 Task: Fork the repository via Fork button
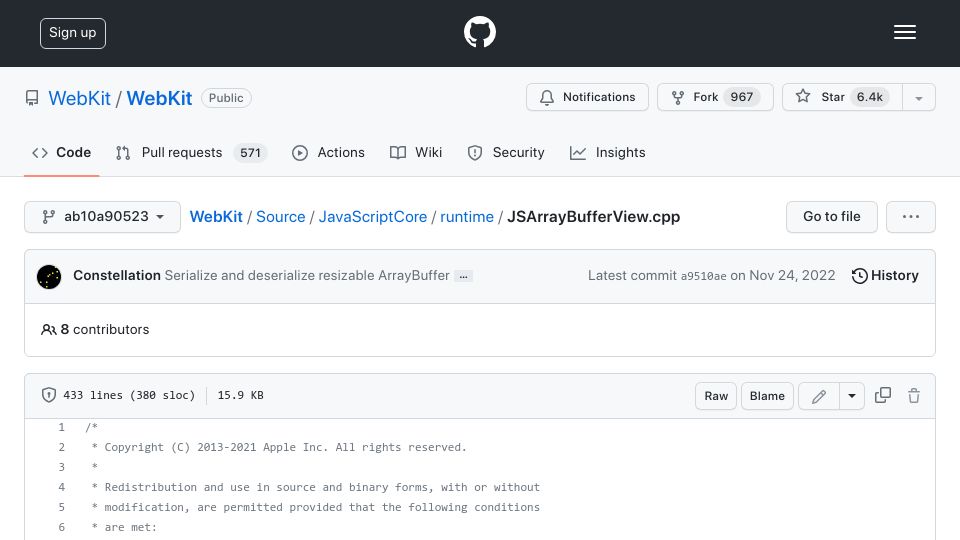click(x=715, y=97)
